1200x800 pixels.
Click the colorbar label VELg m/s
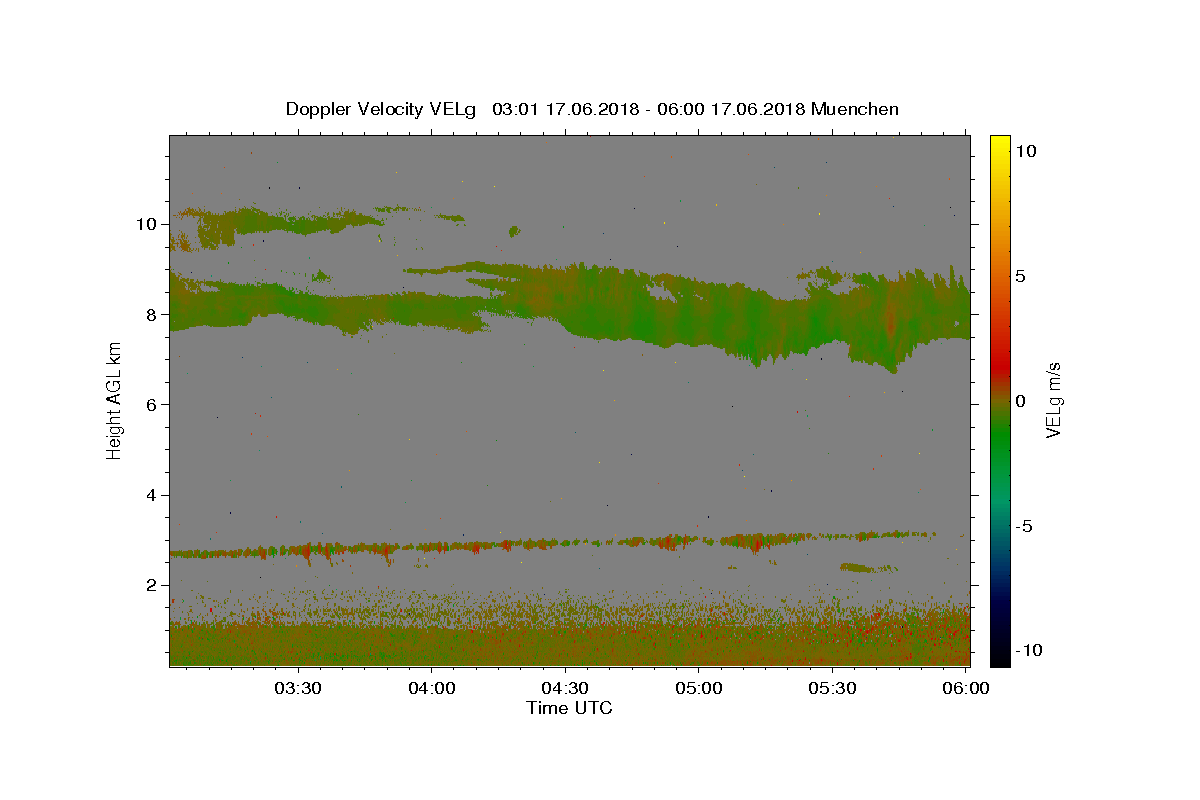tap(1053, 400)
